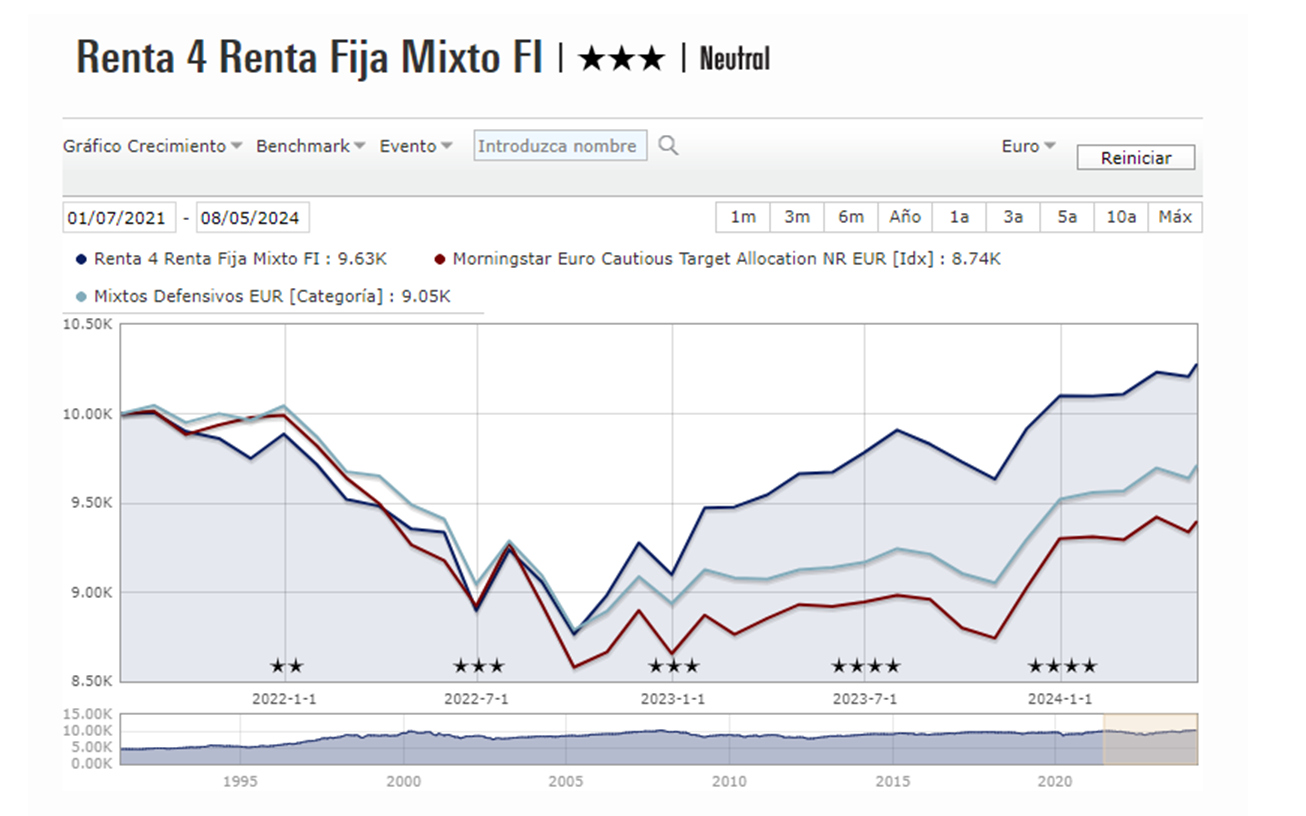This screenshot has width=1306, height=816.
Task: Select the 3m time range
Action: click(797, 217)
